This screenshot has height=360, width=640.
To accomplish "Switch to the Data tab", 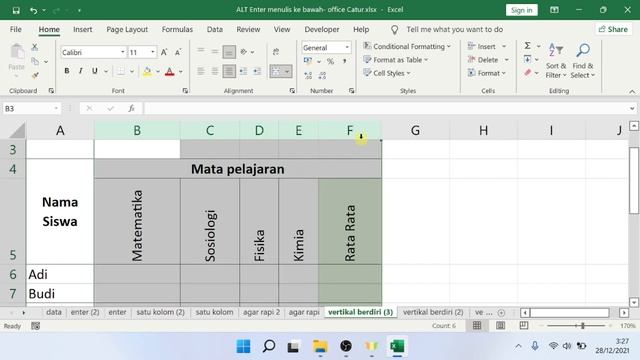I will [215, 29].
